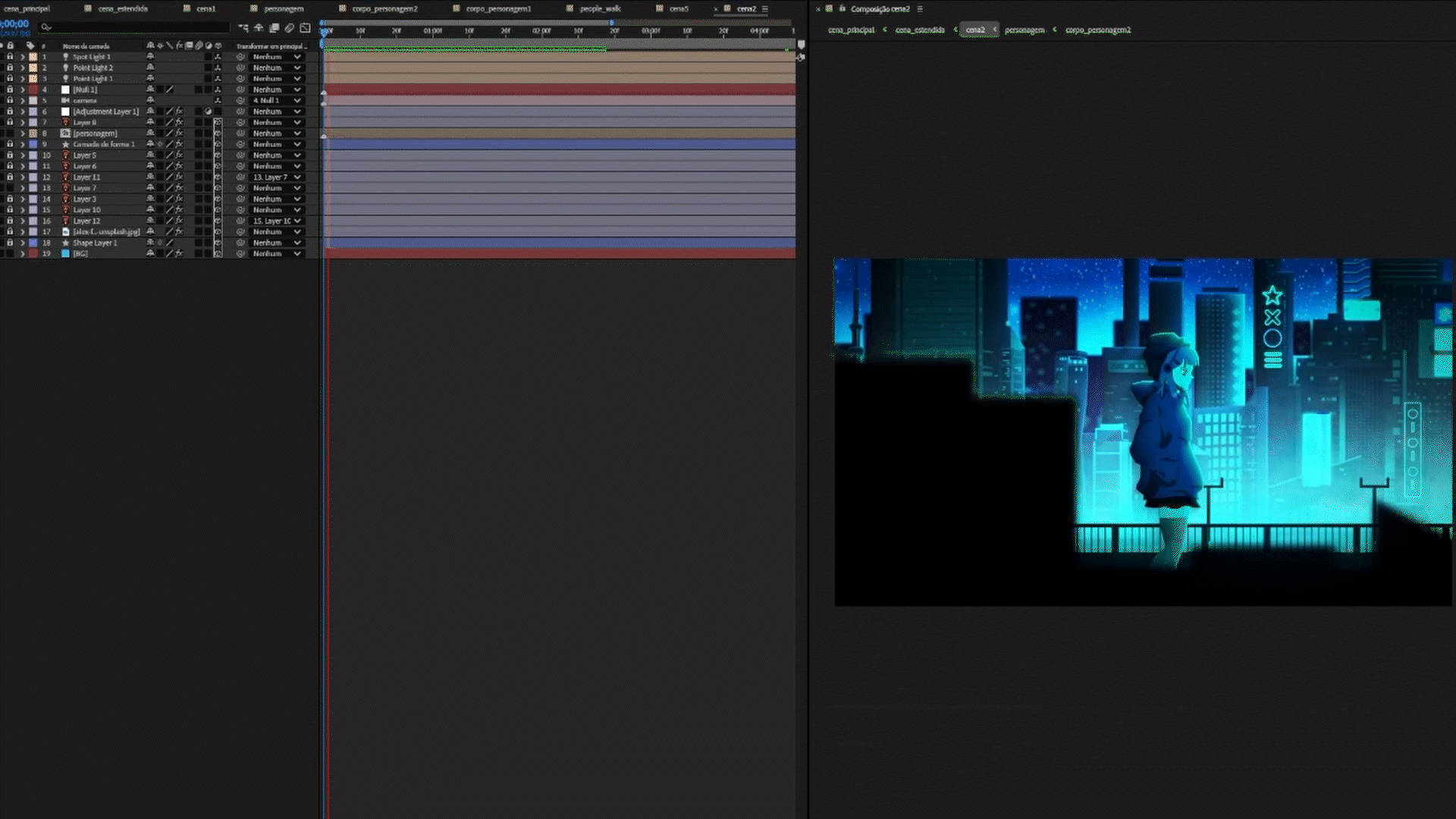Expand the camera layer properties
This screenshot has height=819, width=1456.
pyautogui.click(x=22, y=101)
